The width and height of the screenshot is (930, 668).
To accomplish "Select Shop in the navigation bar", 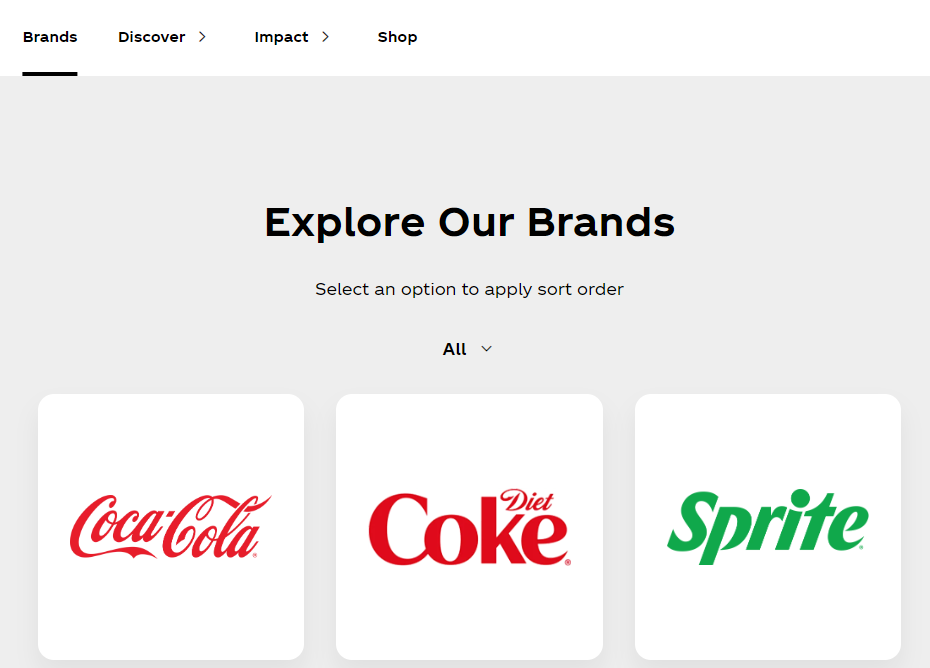I will pos(397,37).
